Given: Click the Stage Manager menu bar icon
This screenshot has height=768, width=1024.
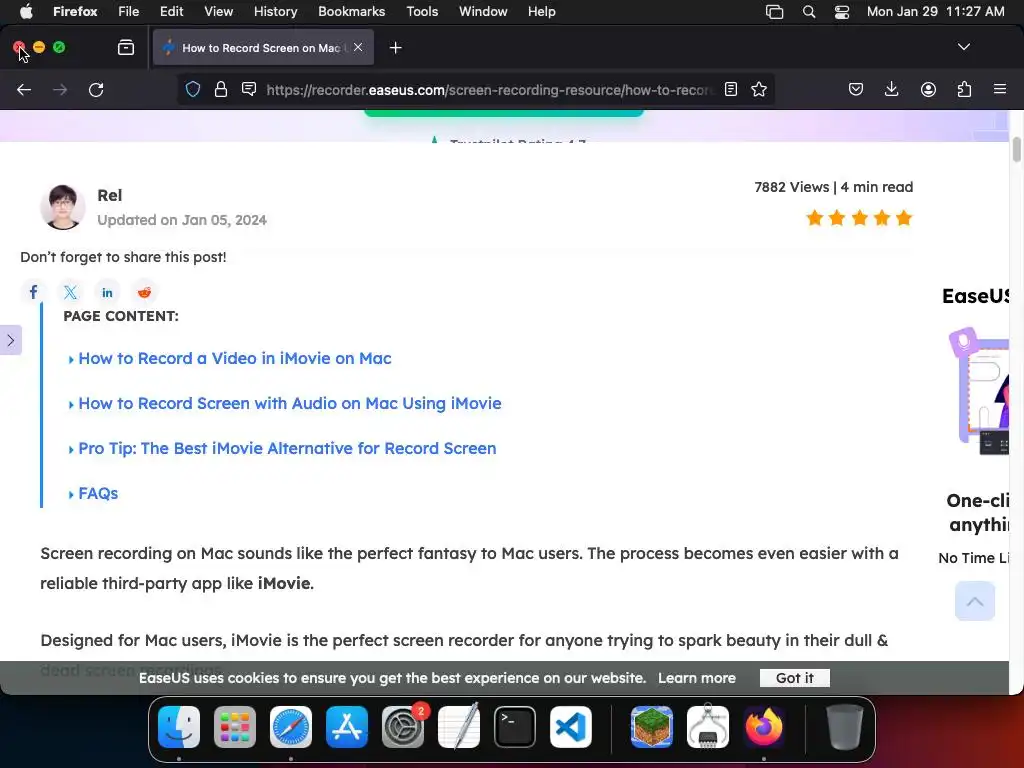Looking at the screenshot, I should tap(775, 12).
